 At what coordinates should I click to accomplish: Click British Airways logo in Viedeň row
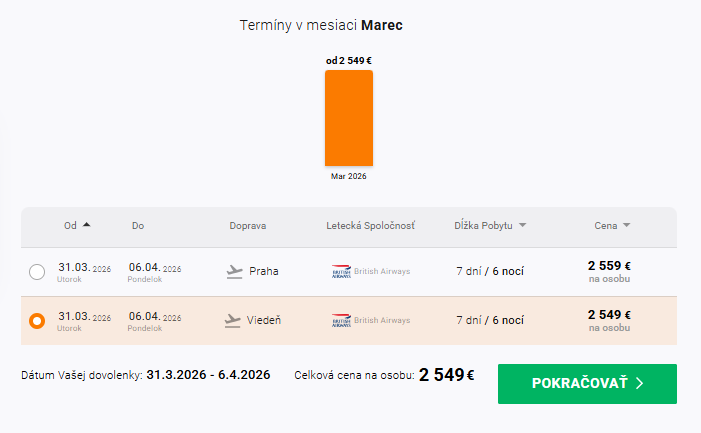[340, 321]
